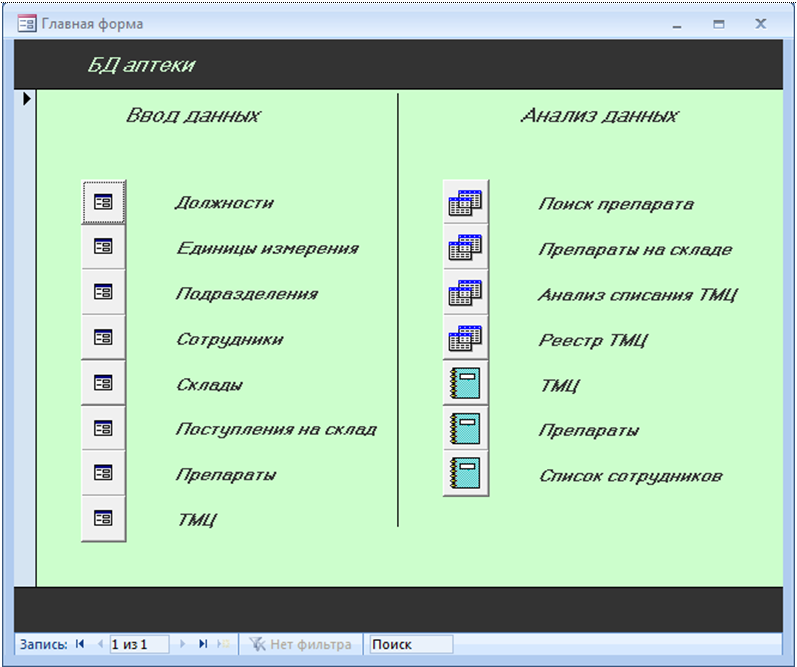This screenshot has width=797, height=667.
Task: Run the Препараты на складе query icon
Action: pyautogui.click(x=465, y=247)
